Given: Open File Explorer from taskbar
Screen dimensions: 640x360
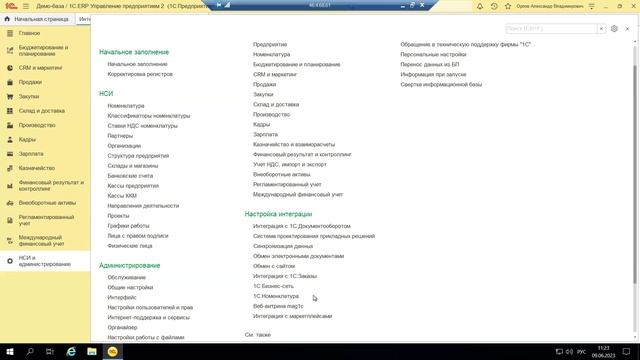Looking at the screenshot, I should point(92,351).
